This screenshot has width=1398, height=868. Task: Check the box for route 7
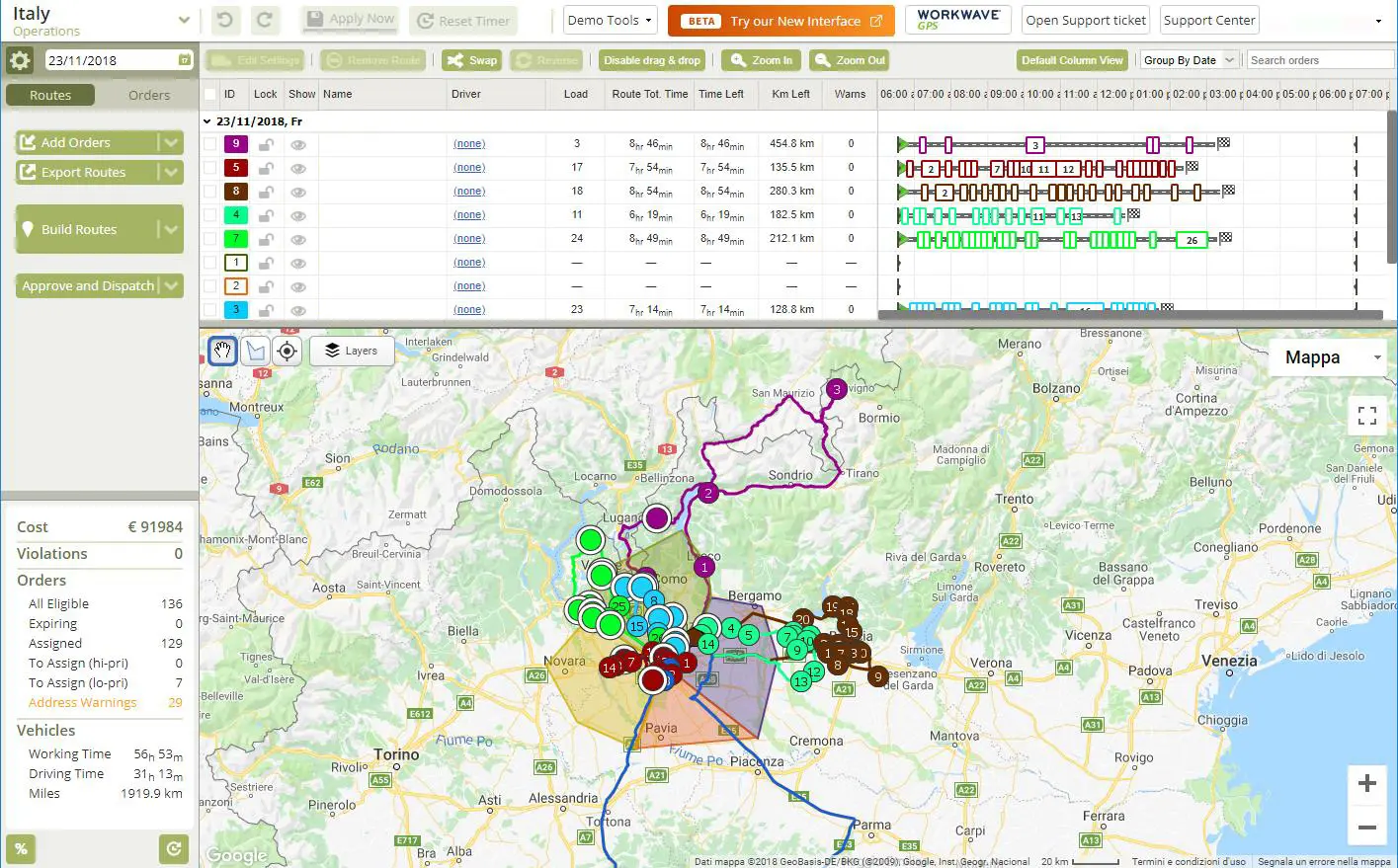tap(209, 239)
